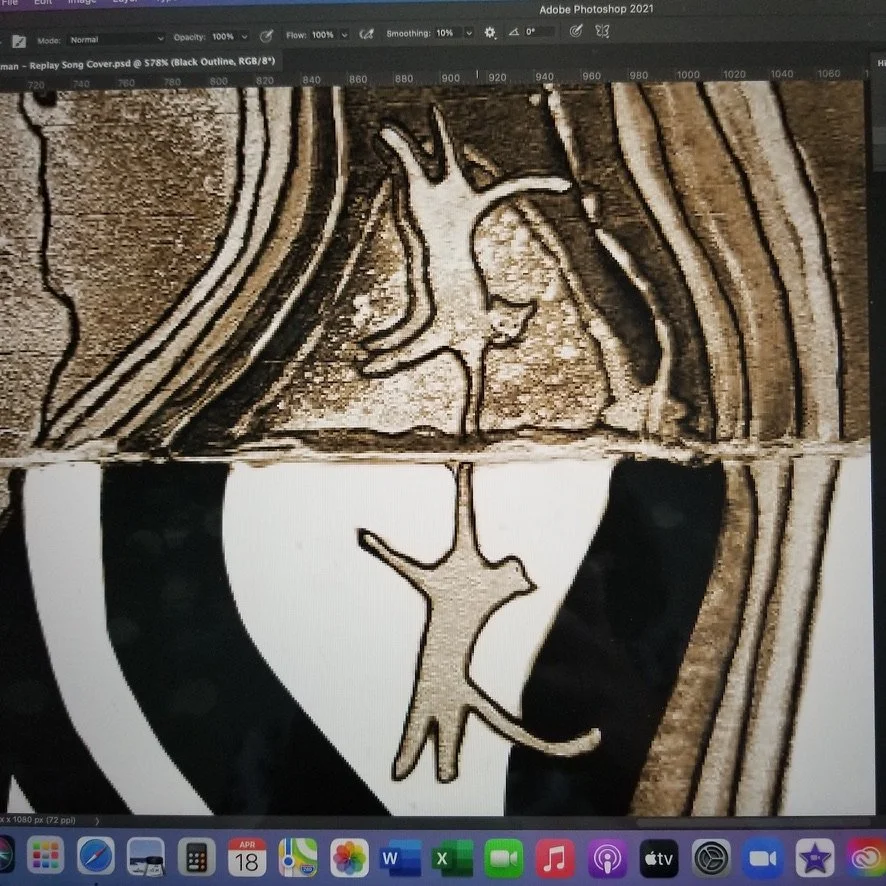
Task: Open smoothing options gear icon
Action: (x=490, y=33)
